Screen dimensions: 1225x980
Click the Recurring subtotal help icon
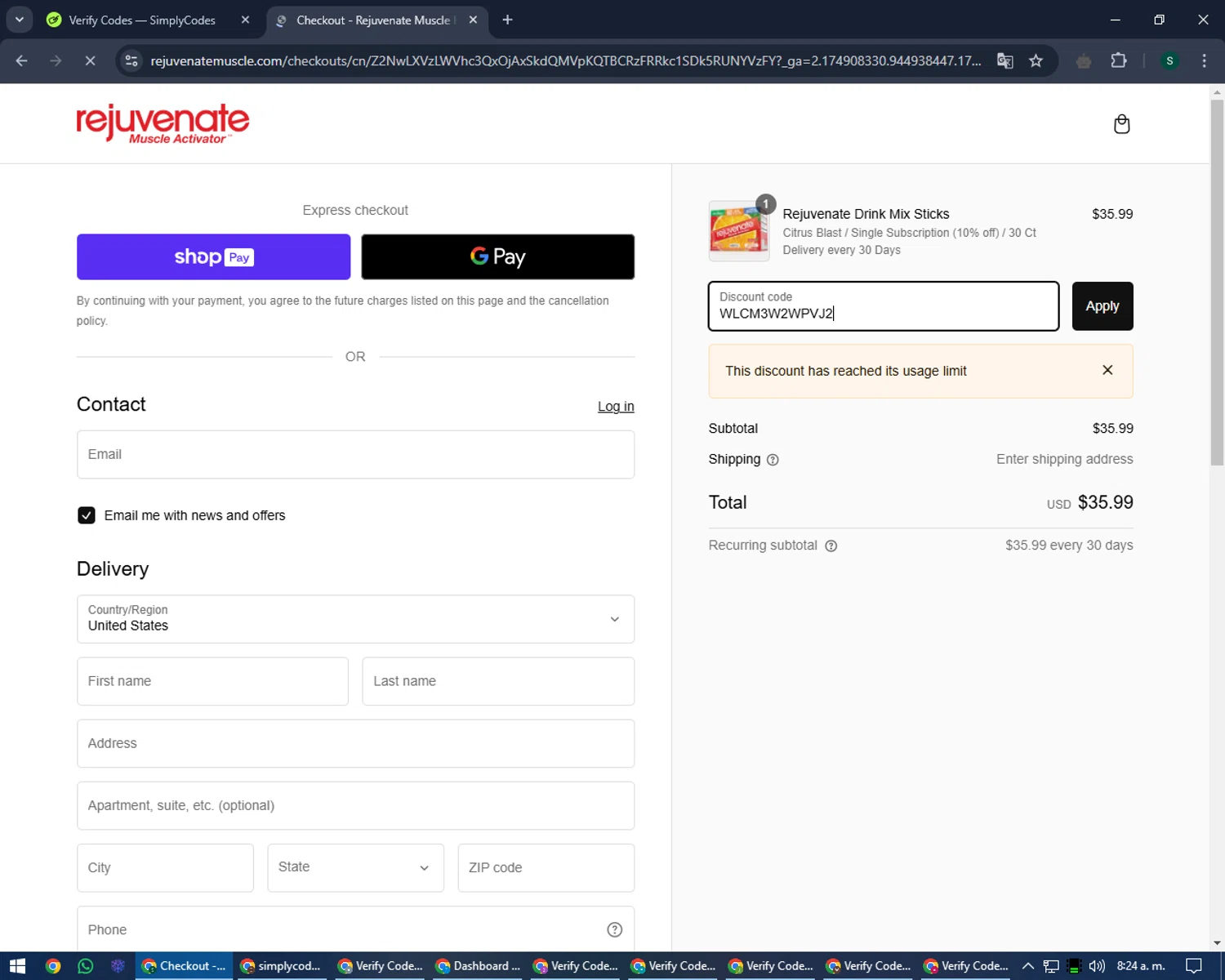pyautogui.click(x=831, y=546)
